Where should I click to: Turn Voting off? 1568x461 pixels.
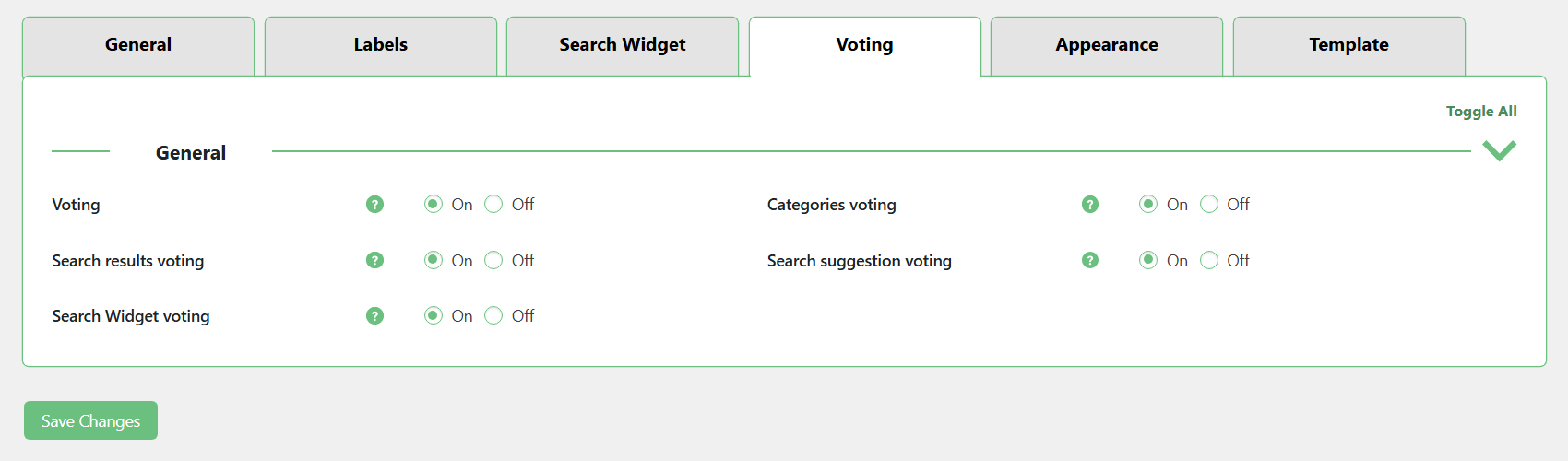pyautogui.click(x=494, y=205)
